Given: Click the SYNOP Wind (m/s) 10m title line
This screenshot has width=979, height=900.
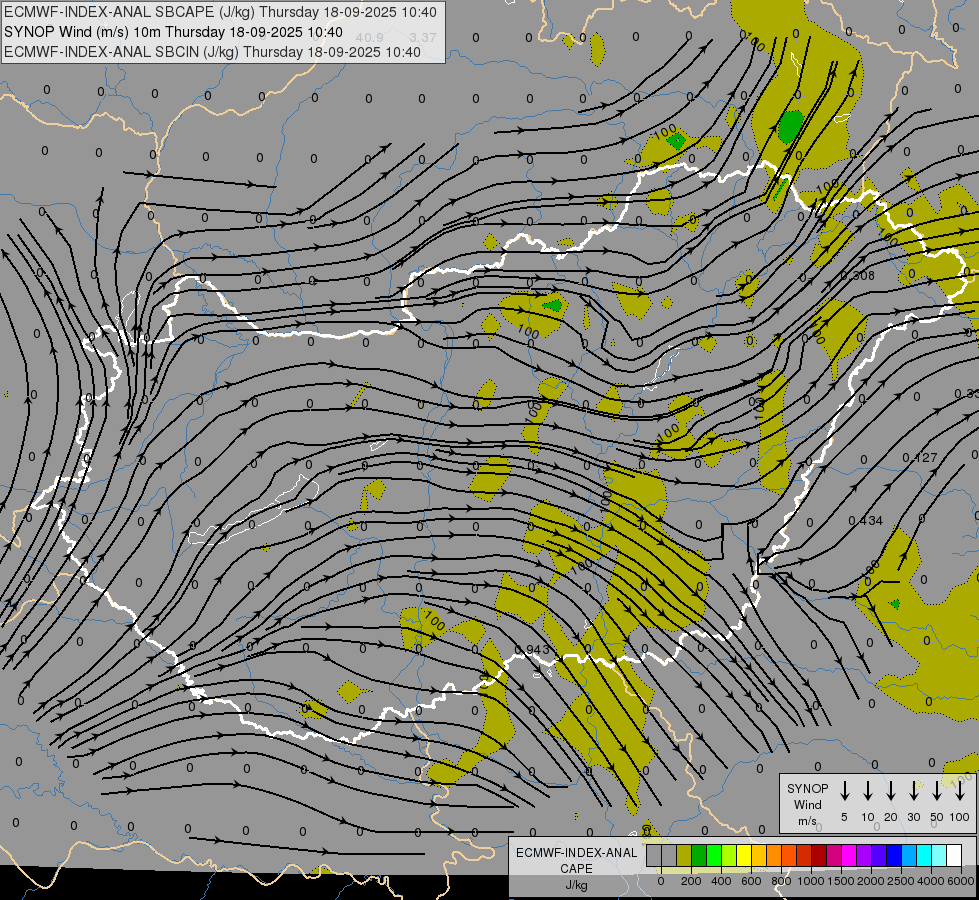Looking at the screenshot, I should click(x=173, y=32).
